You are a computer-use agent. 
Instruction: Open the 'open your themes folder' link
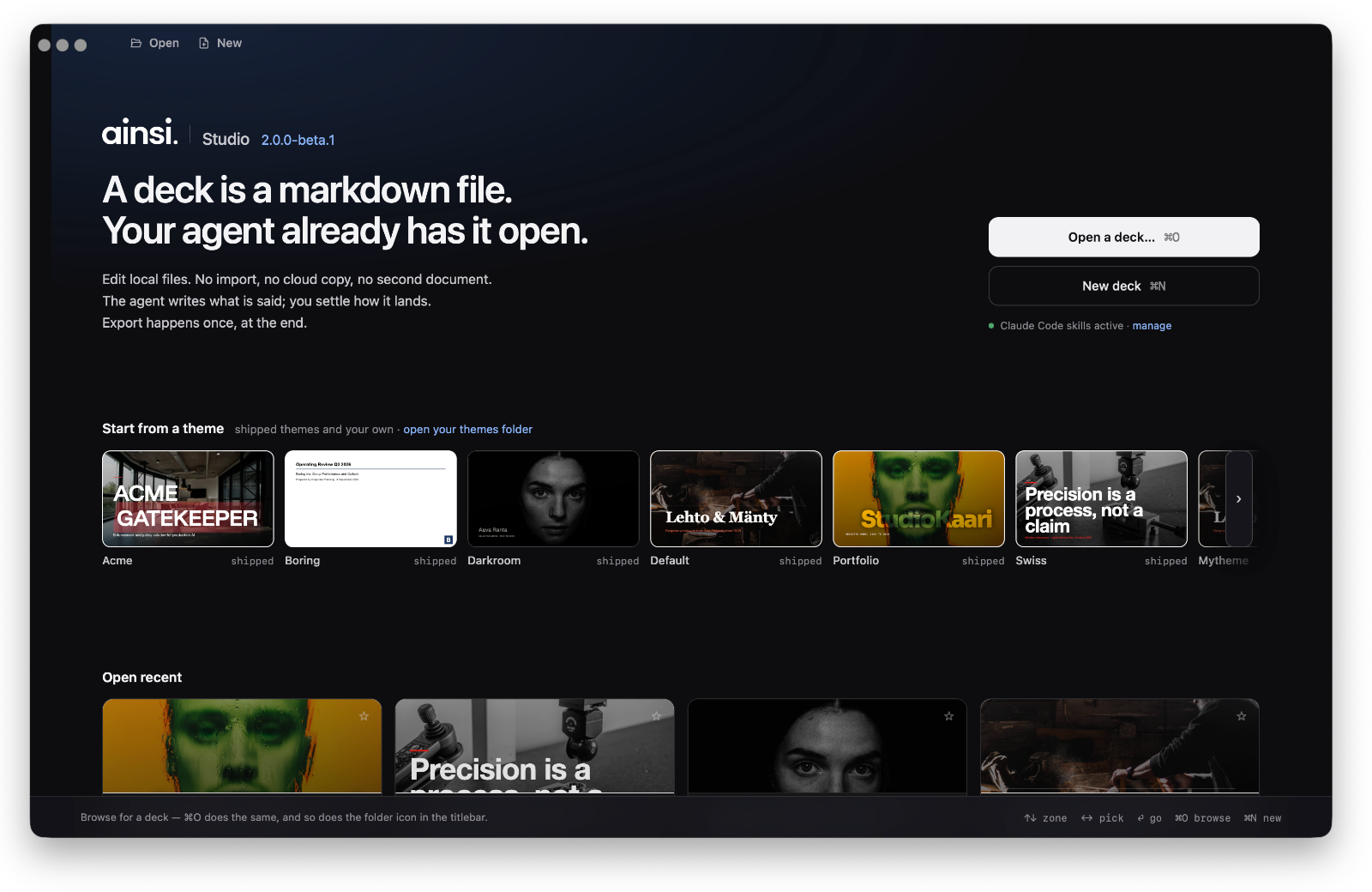coord(467,430)
